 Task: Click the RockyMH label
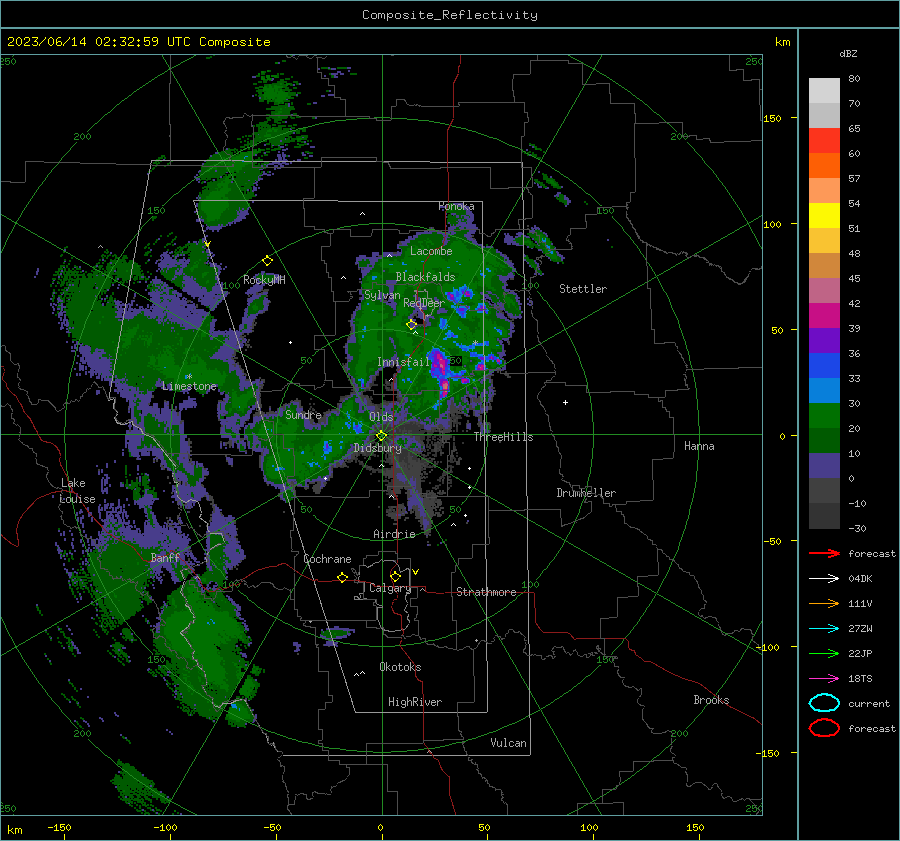(264, 280)
